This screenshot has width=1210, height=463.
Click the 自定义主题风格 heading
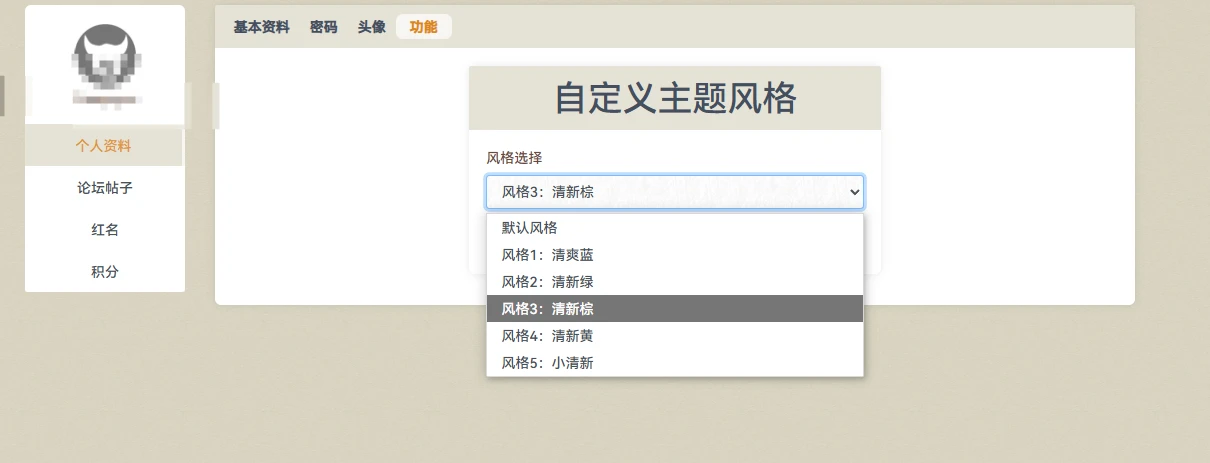click(675, 99)
